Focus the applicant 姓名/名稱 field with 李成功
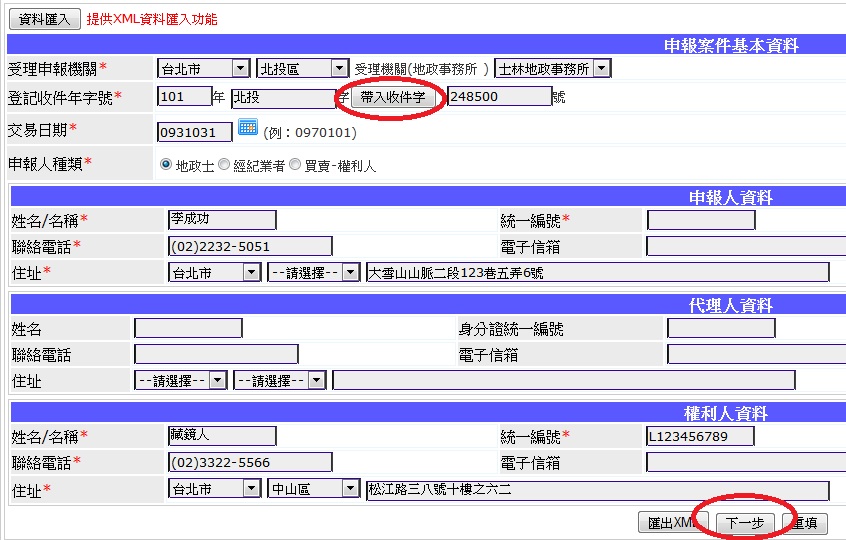Screen dimensions: 846x540 click(221, 219)
